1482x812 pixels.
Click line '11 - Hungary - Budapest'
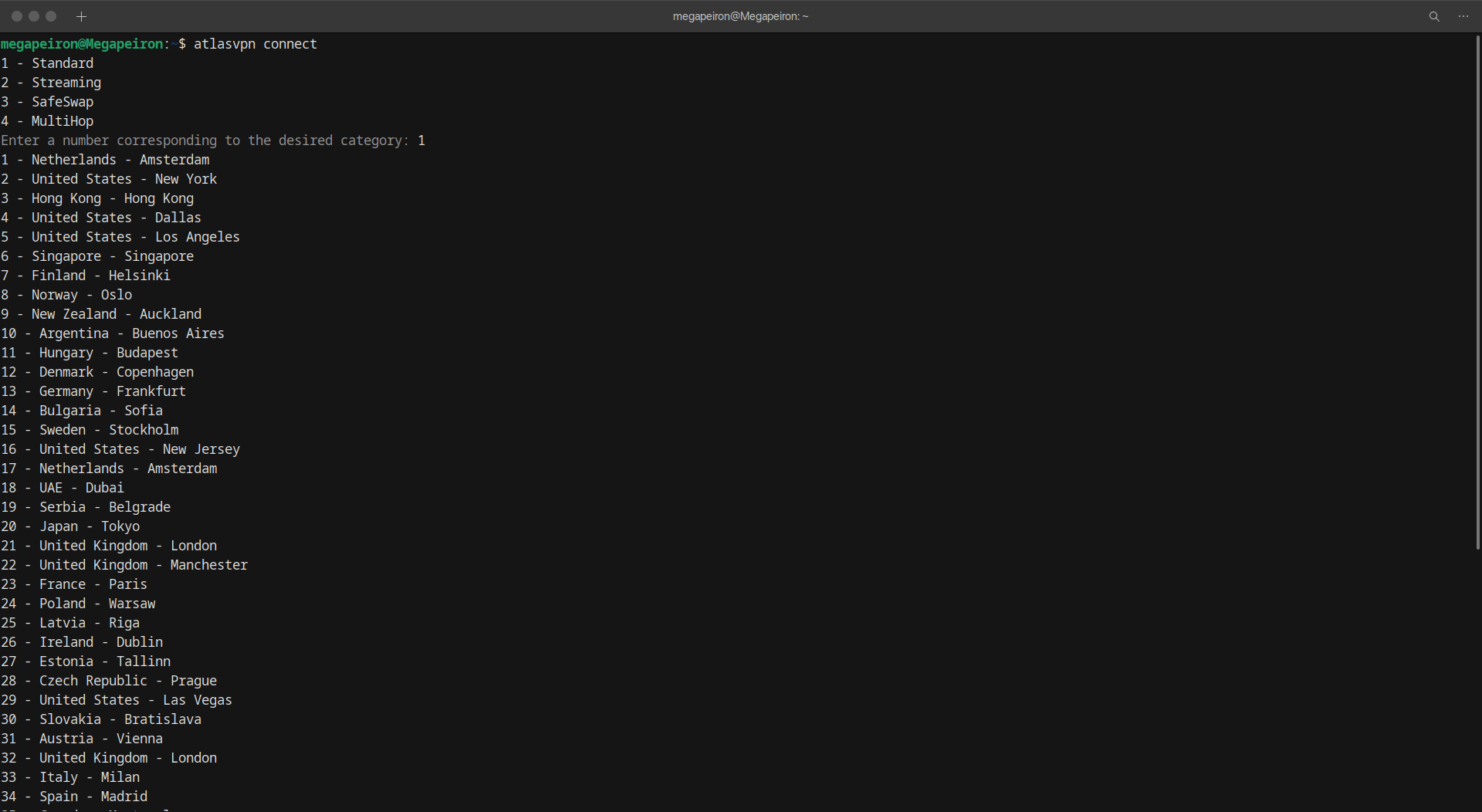[x=90, y=353]
